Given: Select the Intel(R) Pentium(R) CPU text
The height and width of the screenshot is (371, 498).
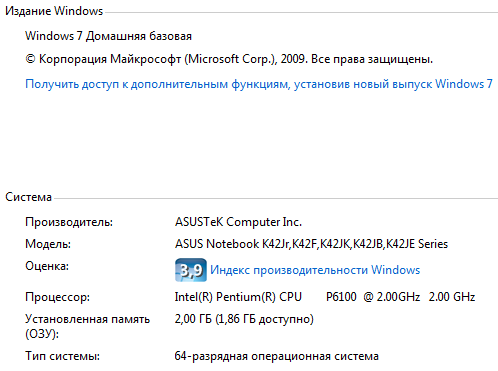Looking at the screenshot, I should pos(238,297).
